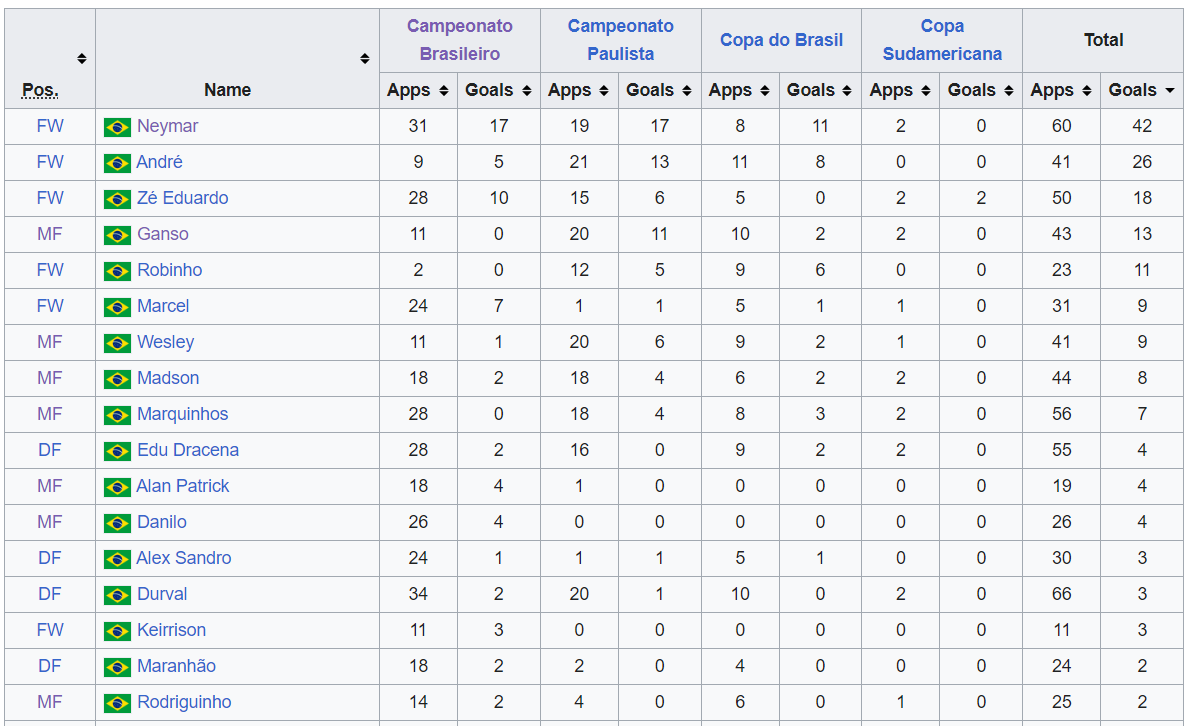Sort by Total Apps column header
Viewport: 1192px width, 726px height.
(1087, 91)
